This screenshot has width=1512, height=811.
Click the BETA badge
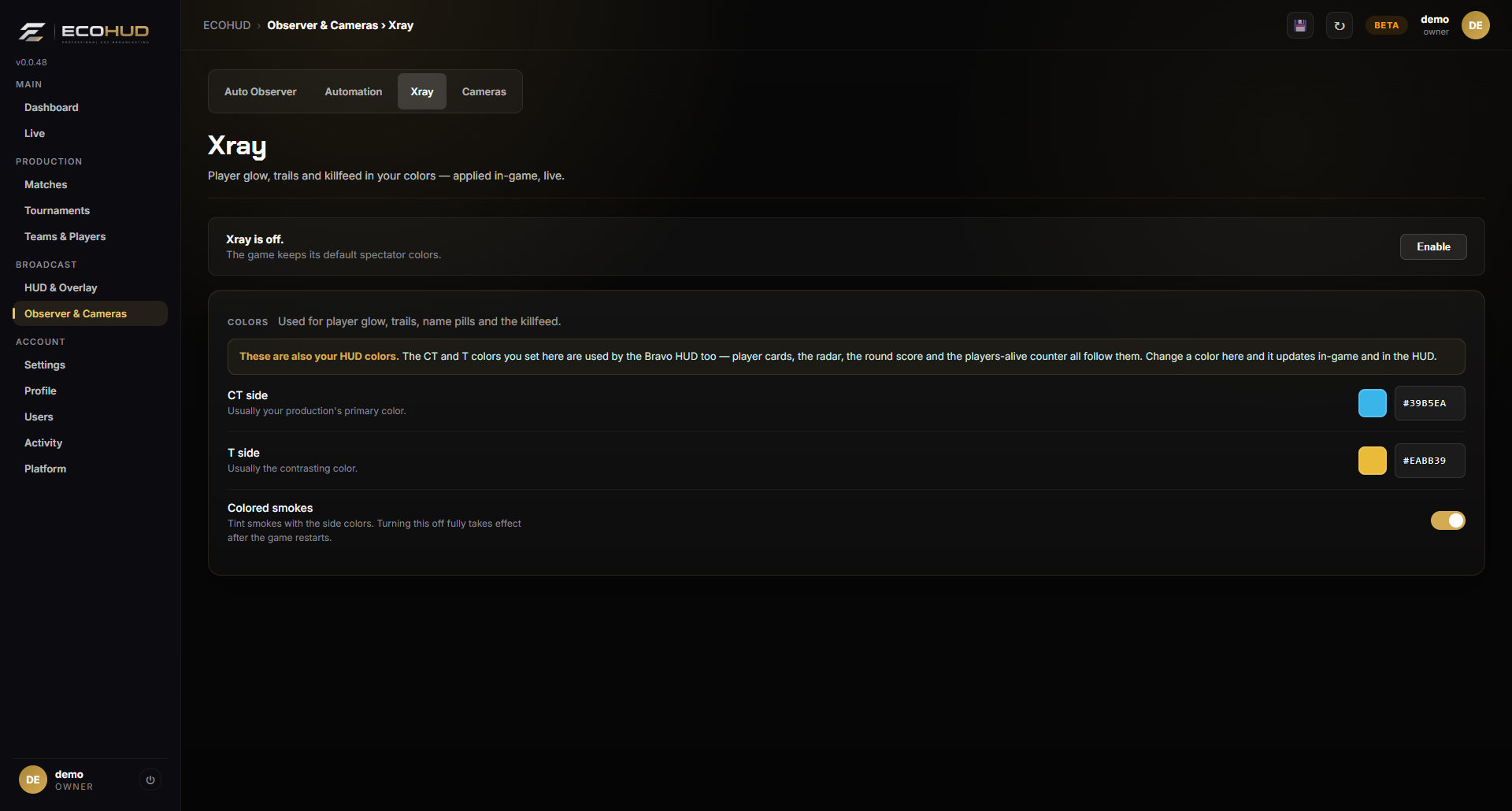tap(1387, 25)
